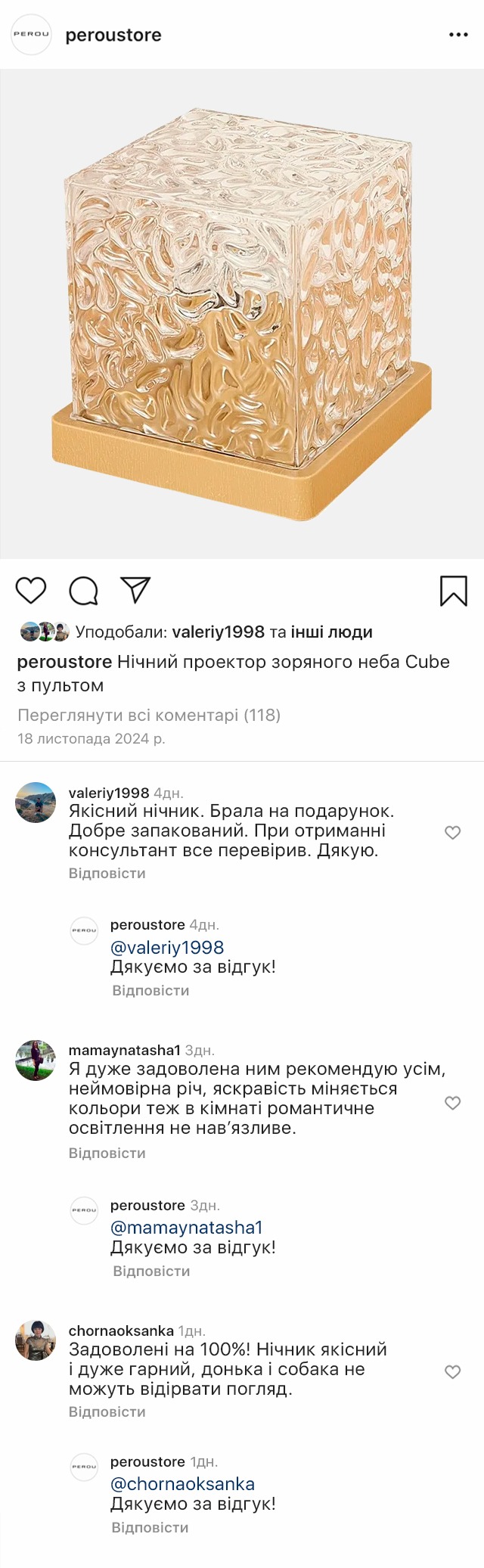Like the post with heart icon
This screenshot has width=484, height=1568.
[31, 590]
